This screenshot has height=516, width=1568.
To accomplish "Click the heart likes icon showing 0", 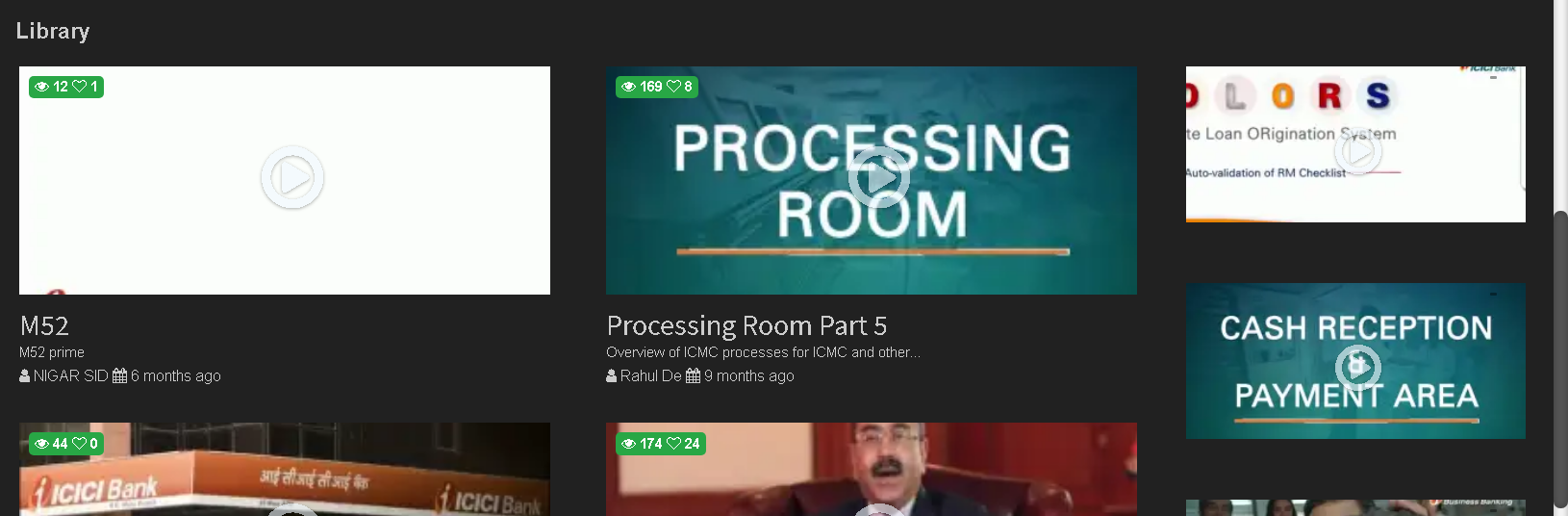I will click(80, 444).
